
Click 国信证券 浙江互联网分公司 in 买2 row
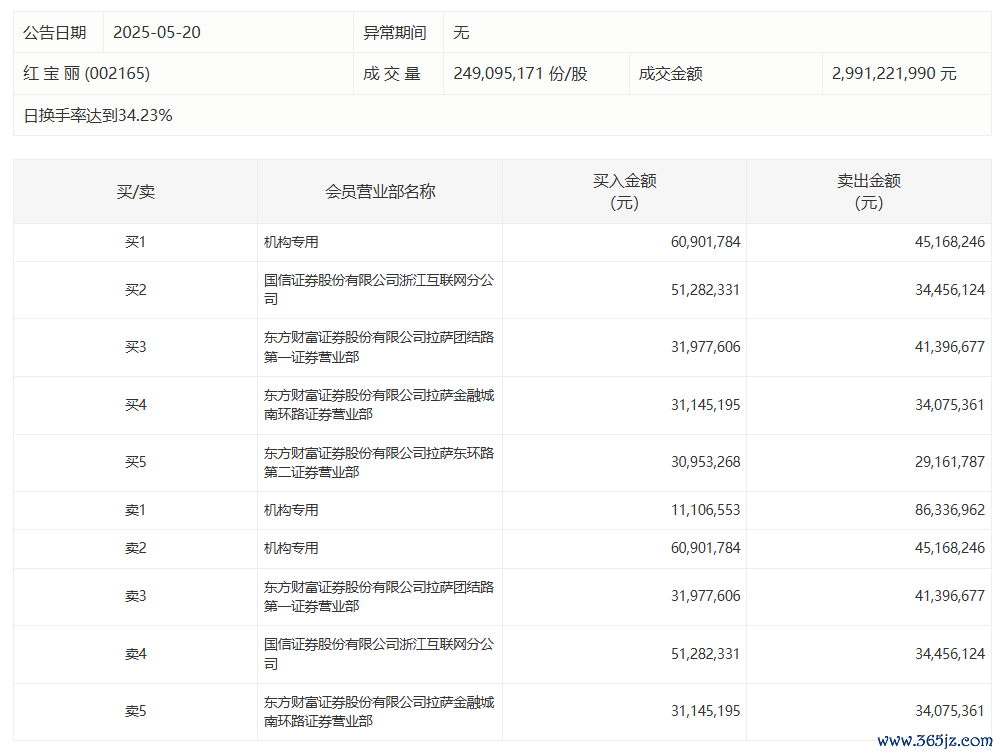[x=379, y=290]
